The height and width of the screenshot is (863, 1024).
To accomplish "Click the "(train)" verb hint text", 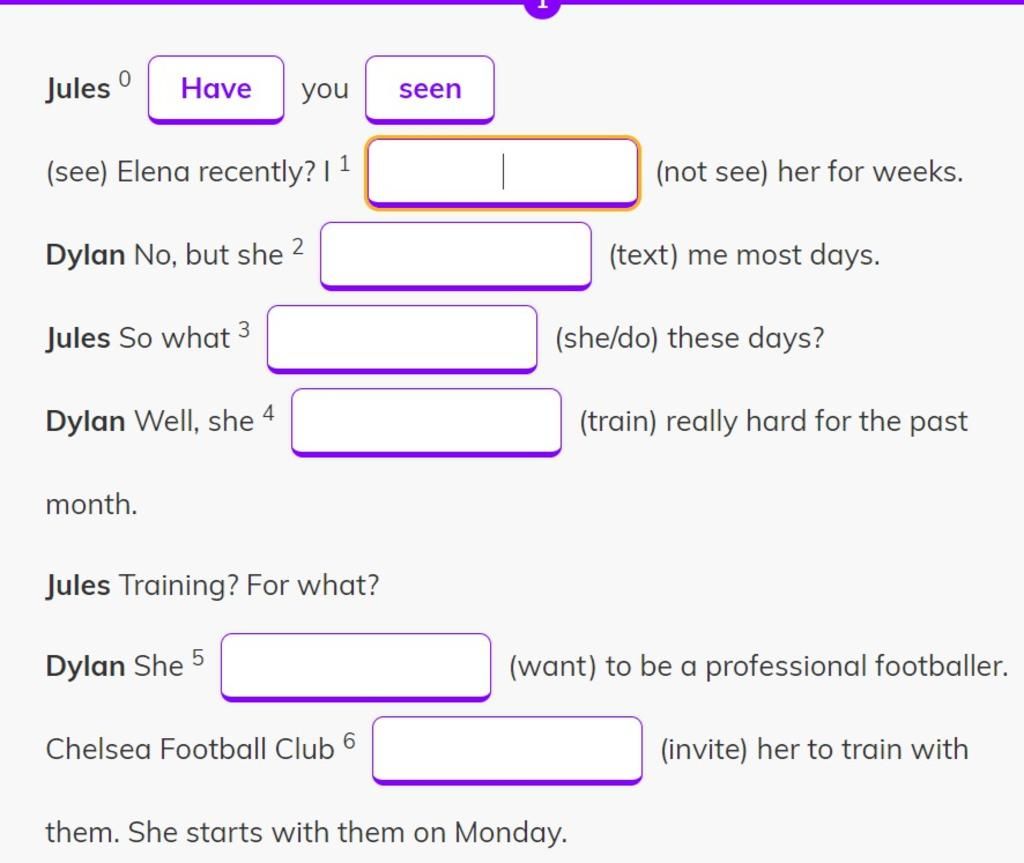I will pos(618,421).
